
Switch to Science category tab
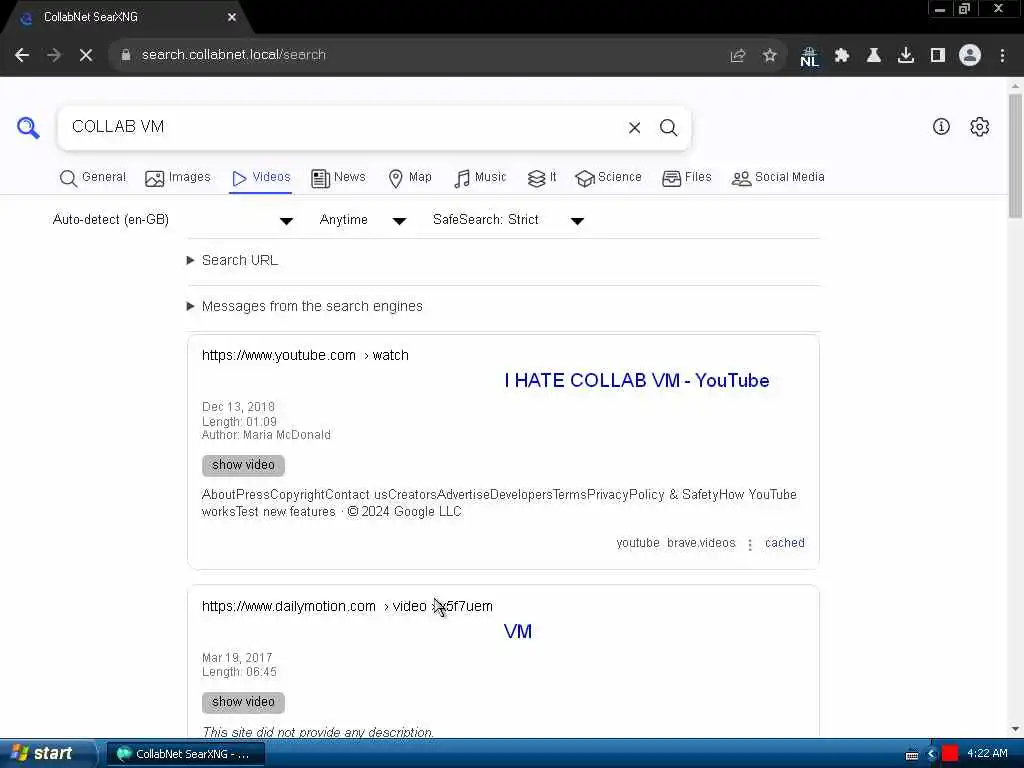pos(609,178)
